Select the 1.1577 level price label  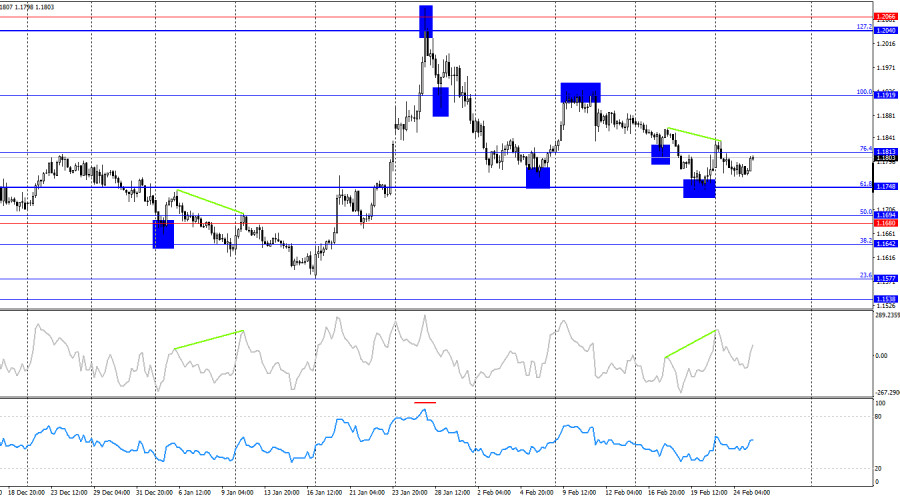(x=885, y=278)
